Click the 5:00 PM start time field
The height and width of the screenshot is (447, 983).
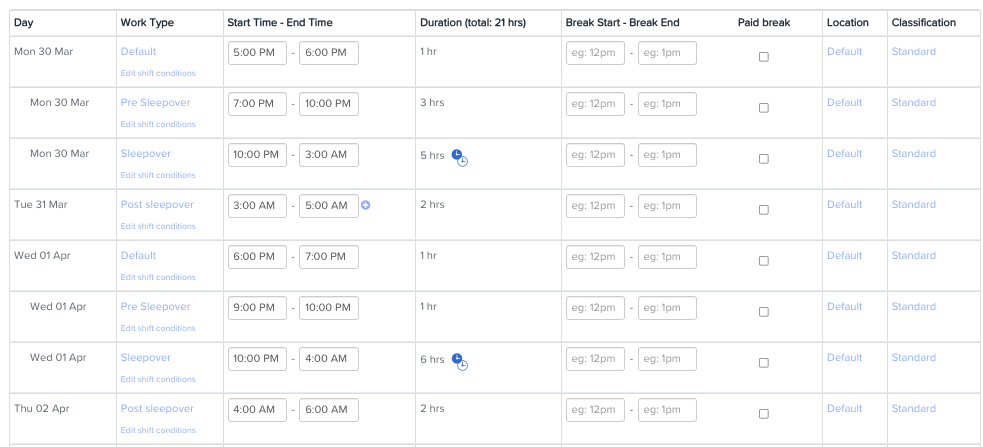pos(257,53)
